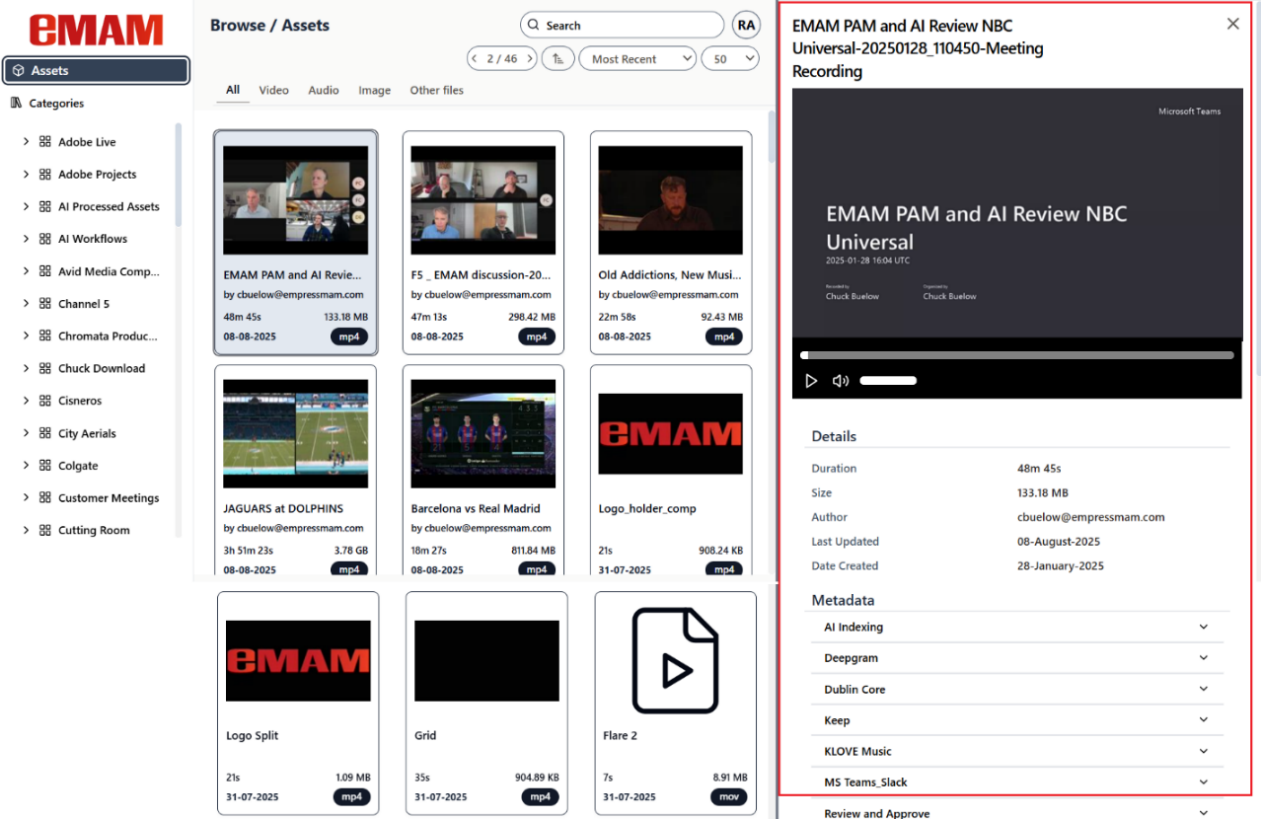The height and width of the screenshot is (819, 1261).
Task: Mute the video with the speaker icon
Action: tap(840, 381)
